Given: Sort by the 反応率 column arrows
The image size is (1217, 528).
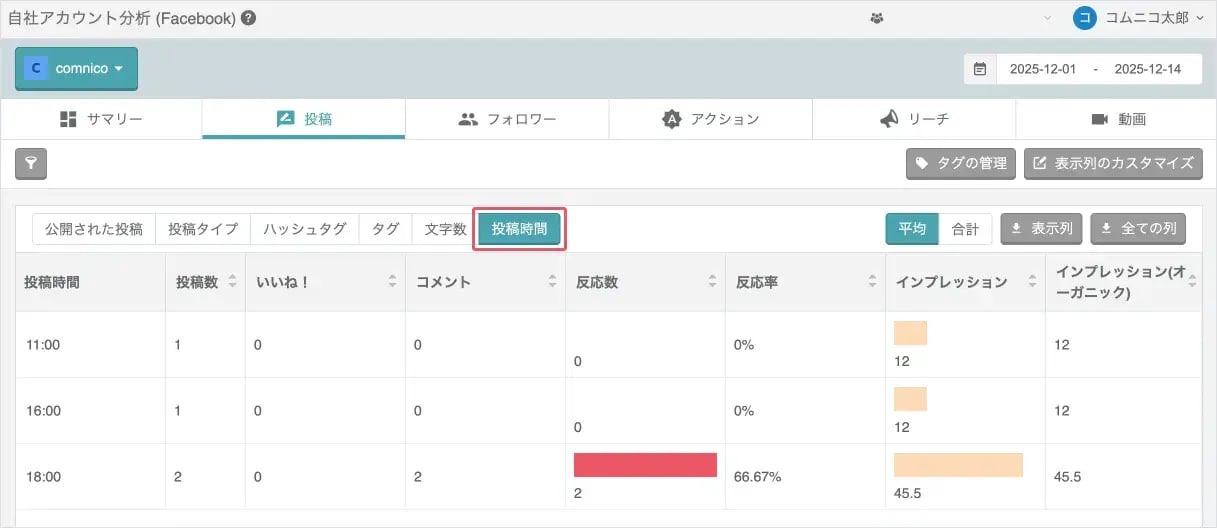Looking at the screenshot, I should coord(872,282).
